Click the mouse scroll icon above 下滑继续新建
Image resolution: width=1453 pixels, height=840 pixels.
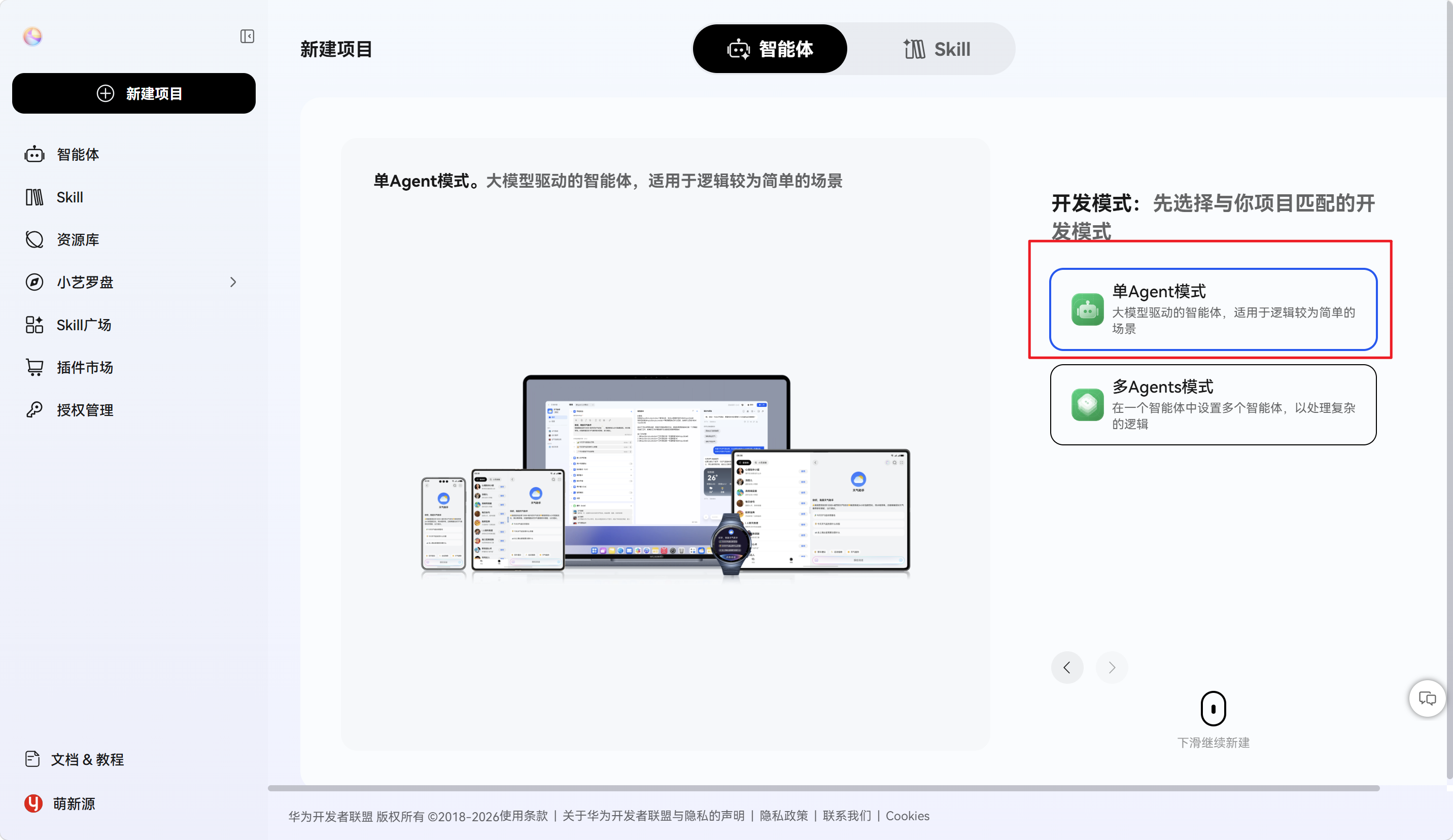coord(1213,709)
